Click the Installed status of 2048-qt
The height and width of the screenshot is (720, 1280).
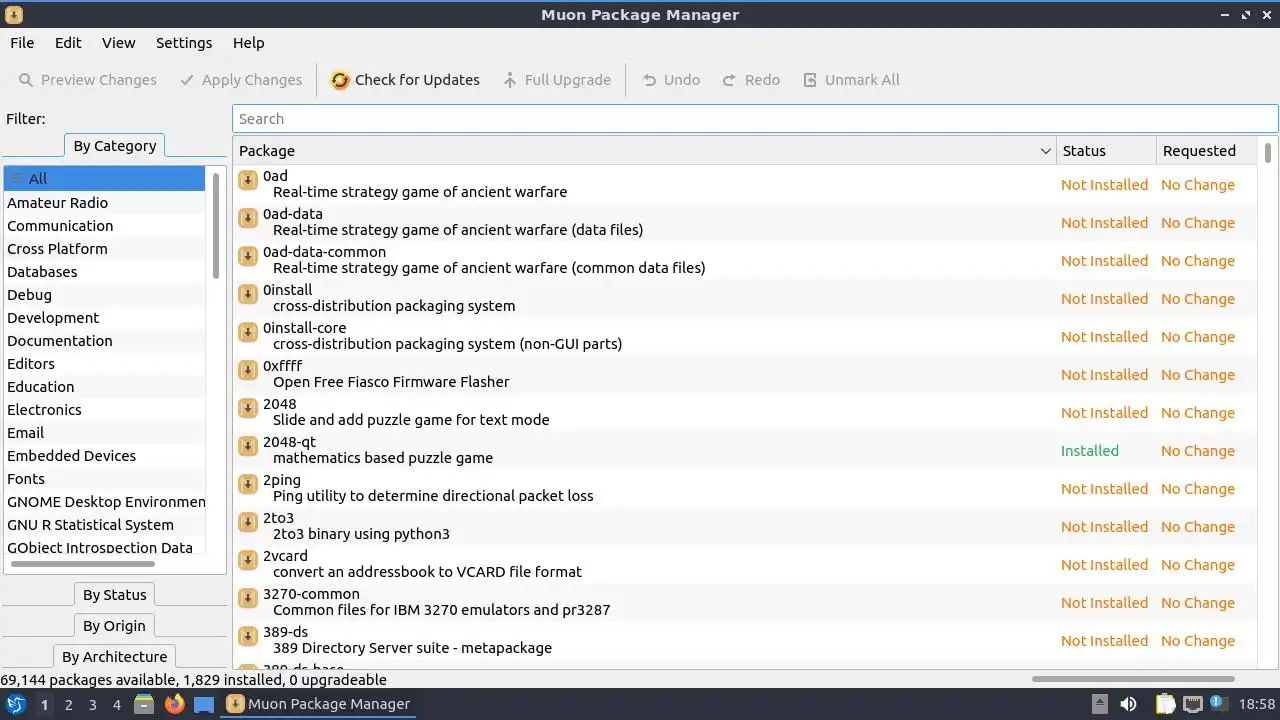coord(1090,451)
